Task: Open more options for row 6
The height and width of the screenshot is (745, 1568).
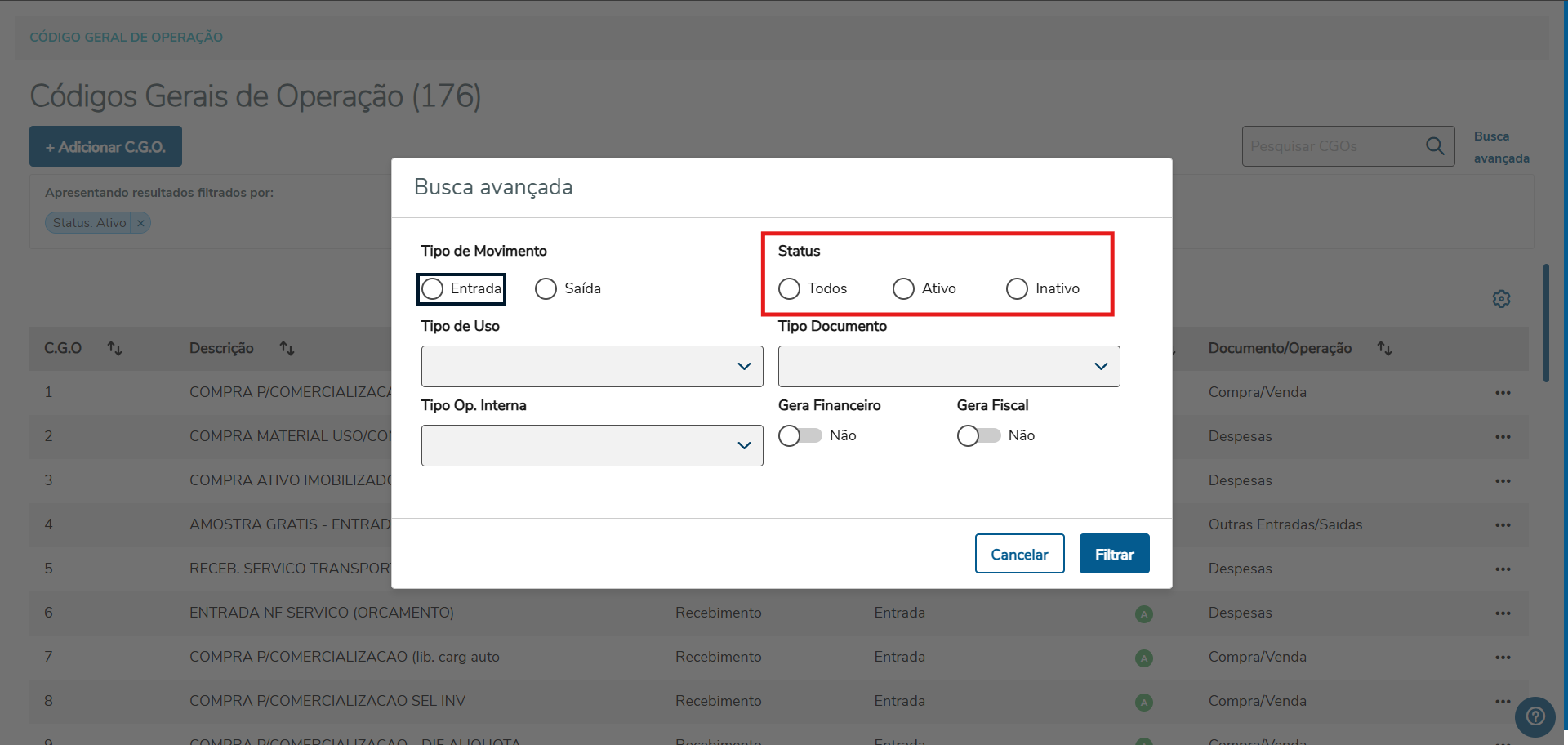Action: (x=1503, y=613)
